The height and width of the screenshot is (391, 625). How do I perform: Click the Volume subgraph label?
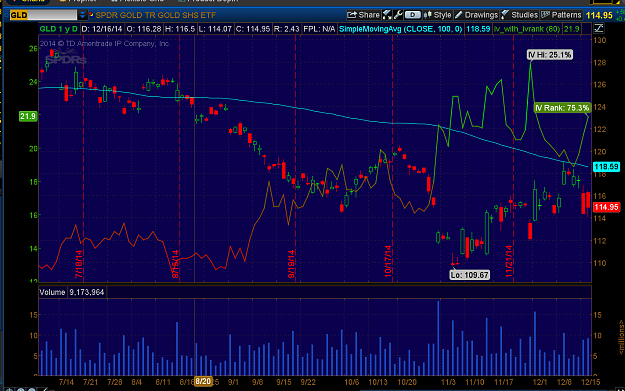tap(52, 293)
